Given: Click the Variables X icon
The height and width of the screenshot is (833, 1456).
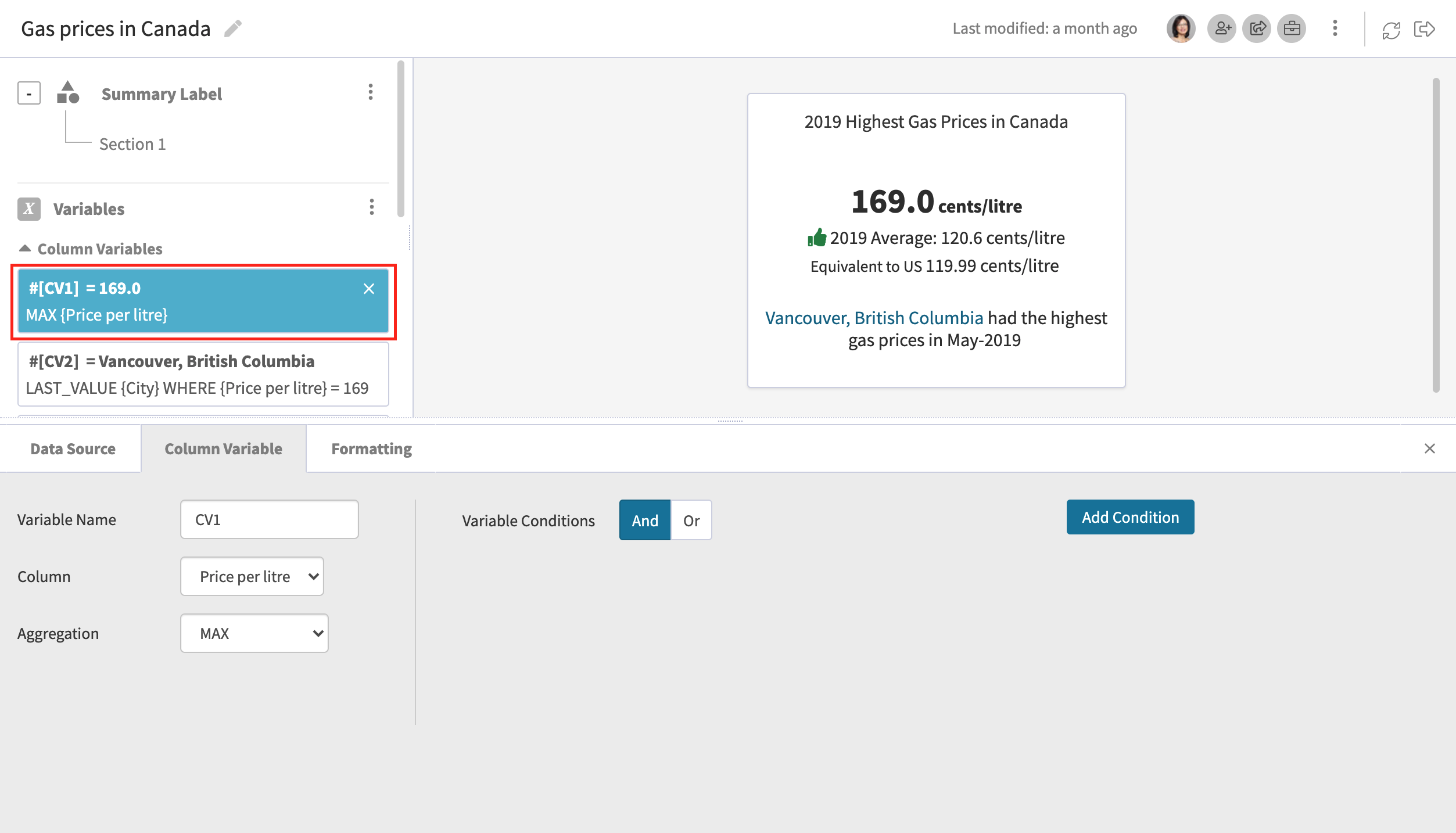Looking at the screenshot, I should click(x=29, y=209).
